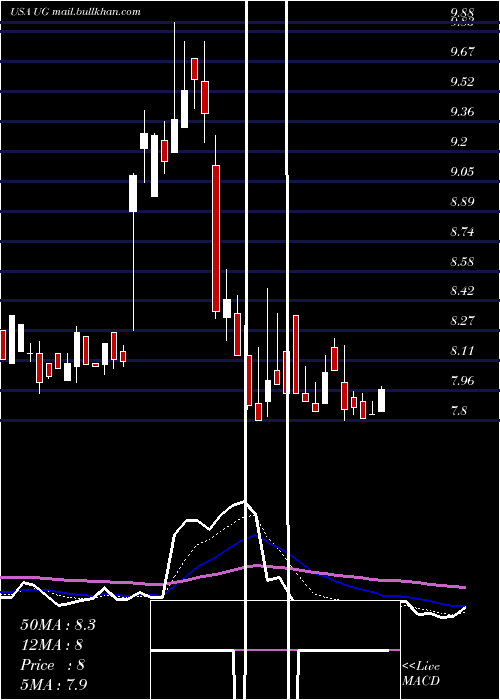Select the 8.42 price axis label
The width and height of the screenshot is (500, 700).
[462, 291]
